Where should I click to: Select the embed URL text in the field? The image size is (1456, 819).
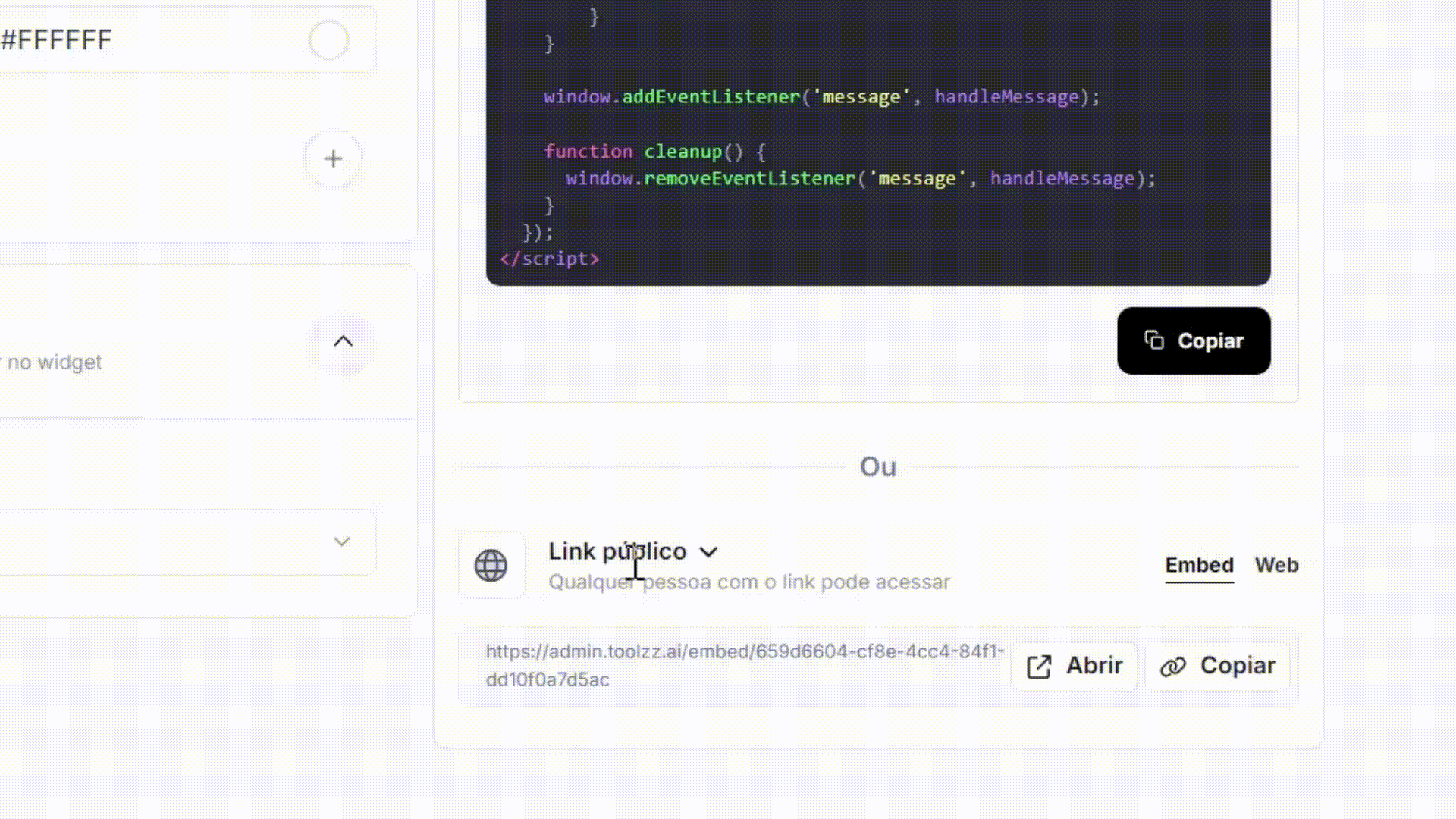745,665
